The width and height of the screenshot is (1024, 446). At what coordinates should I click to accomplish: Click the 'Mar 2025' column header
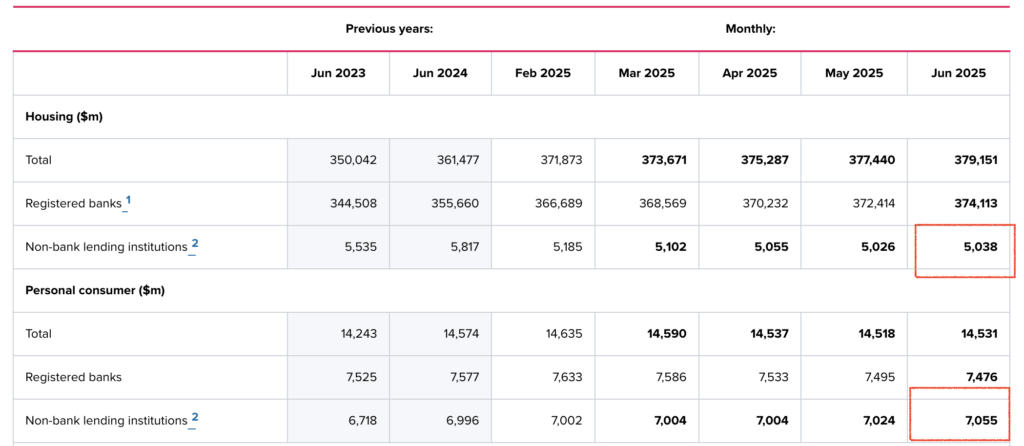pyautogui.click(x=647, y=73)
